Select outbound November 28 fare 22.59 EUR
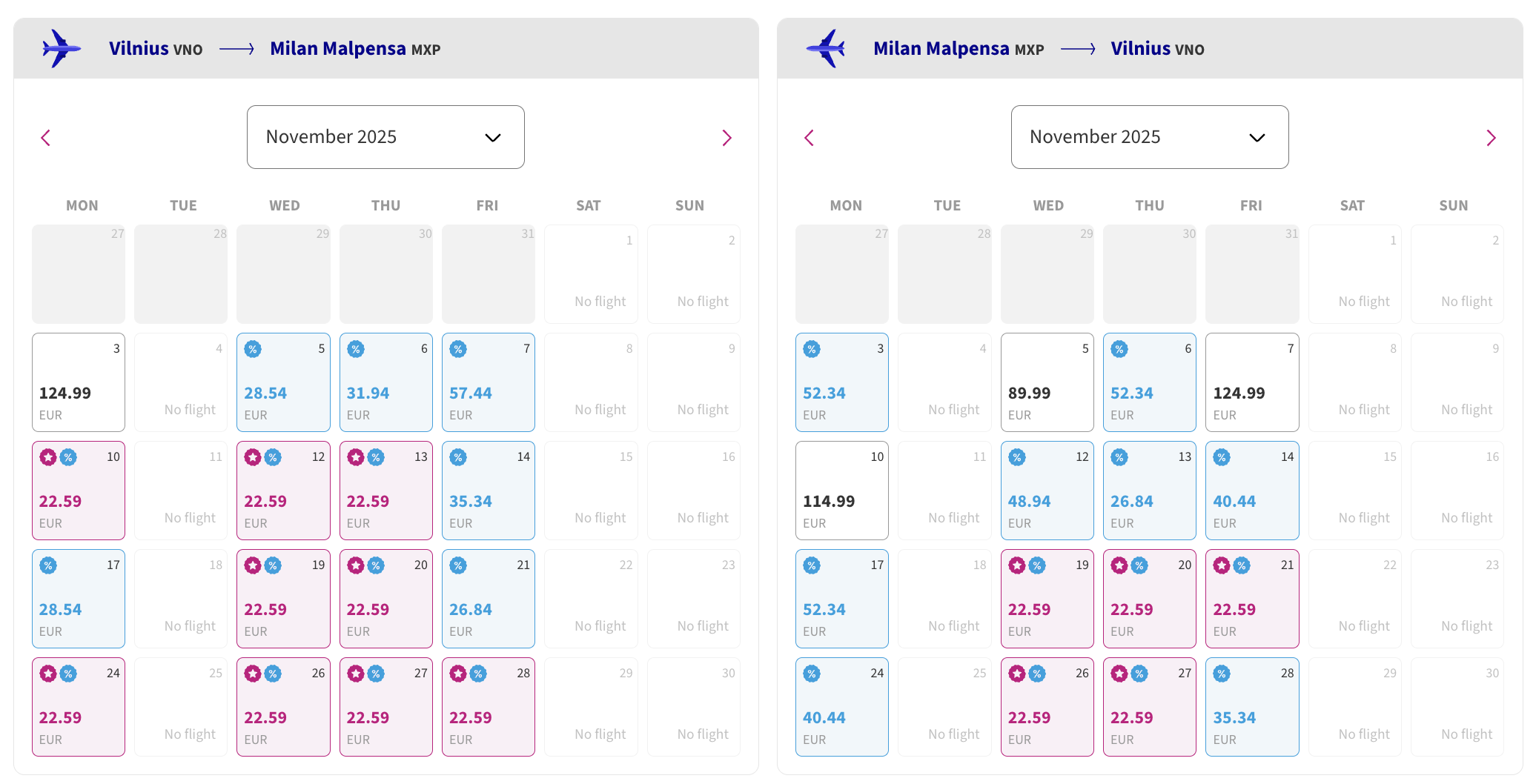 coord(488,707)
